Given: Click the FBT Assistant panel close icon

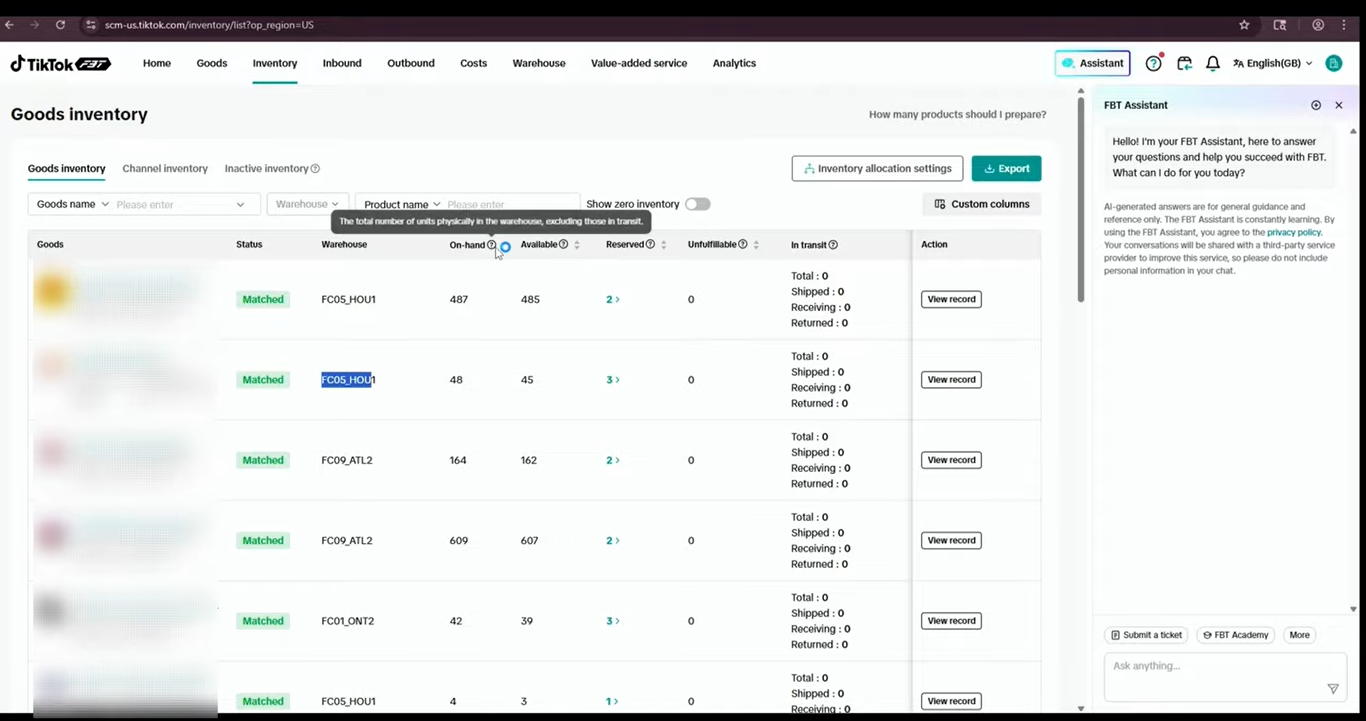Looking at the screenshot, I should click(x=1339, y=105).
